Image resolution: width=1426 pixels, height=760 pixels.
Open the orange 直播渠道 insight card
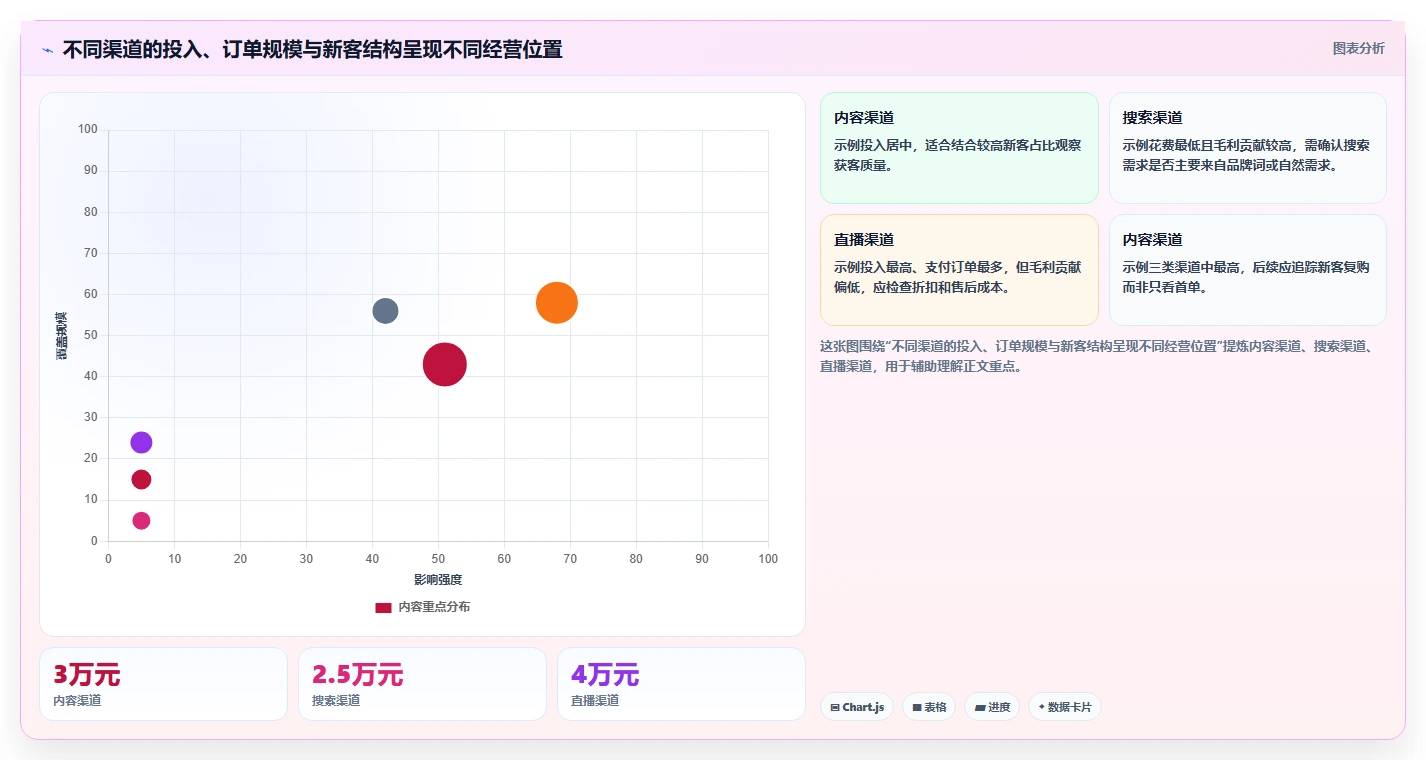click(x=959, y=270)
